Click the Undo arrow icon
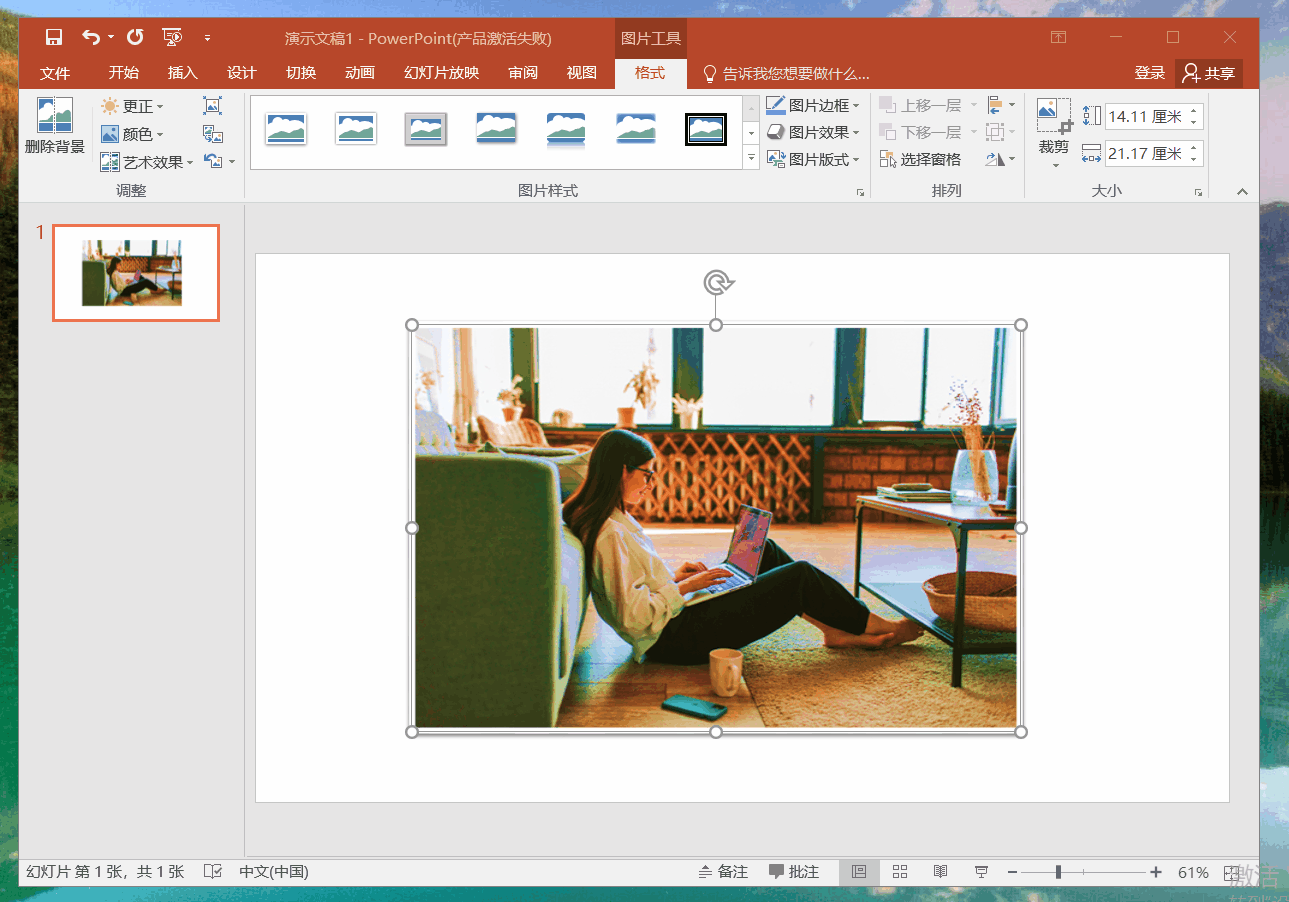This screenshot has height=902, width=1289. pos(91,38)
